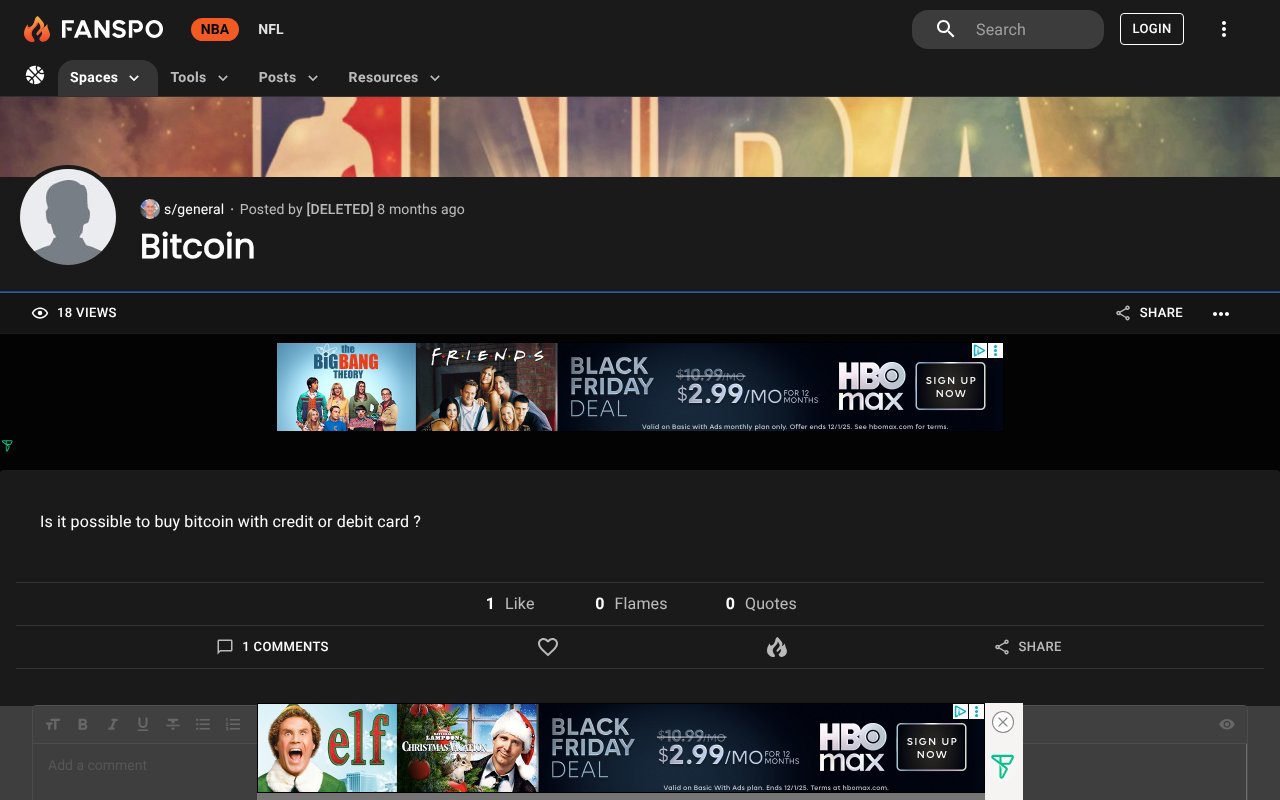Screen dimensions: 1280x800
Task: Like the Bitcoin post with the heart
Action: (x=548, y=647)
